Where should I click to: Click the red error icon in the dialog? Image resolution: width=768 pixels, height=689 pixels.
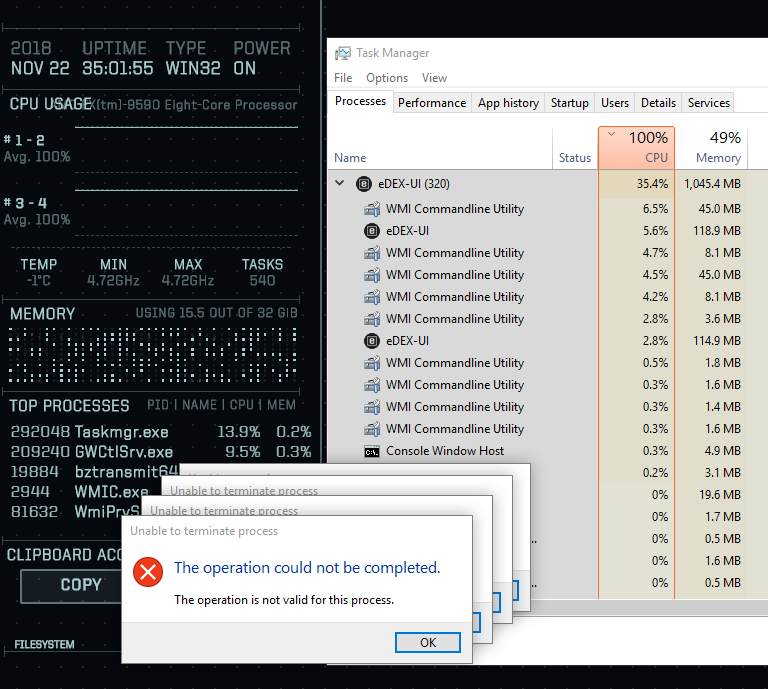148,571
